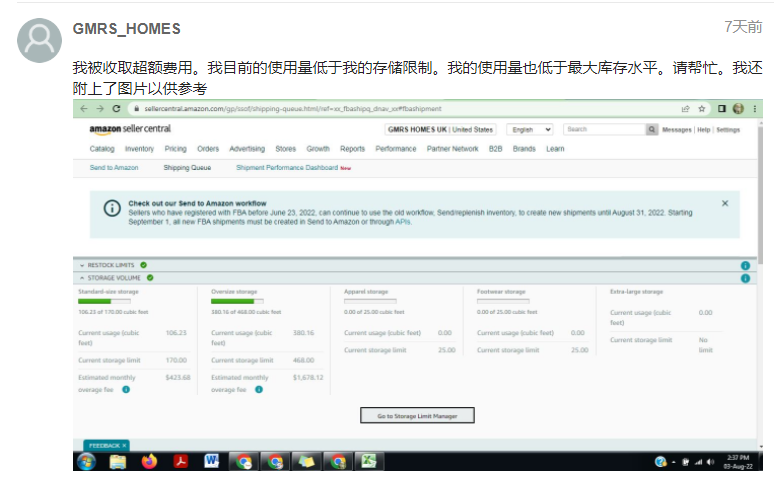Dismiss the Send to Amazon workflow banner
This screenshot has height=496, width=782.
pos(725,203)
